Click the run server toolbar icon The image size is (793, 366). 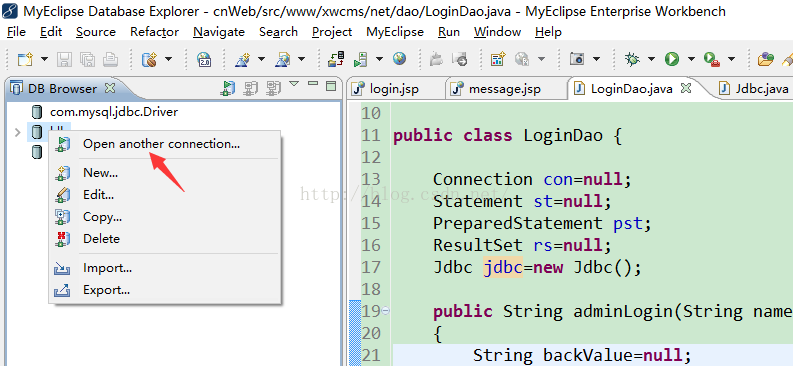tap(360, 60)
